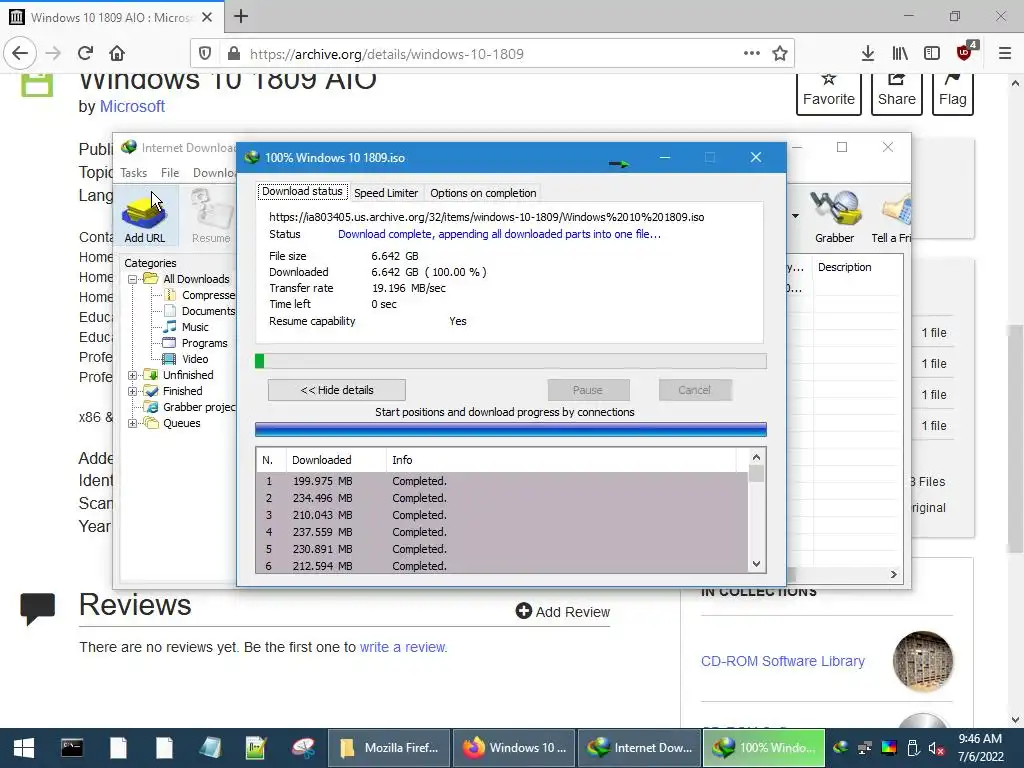
Task: Click the muted volume icon in system tray
Action: (936, 748)
